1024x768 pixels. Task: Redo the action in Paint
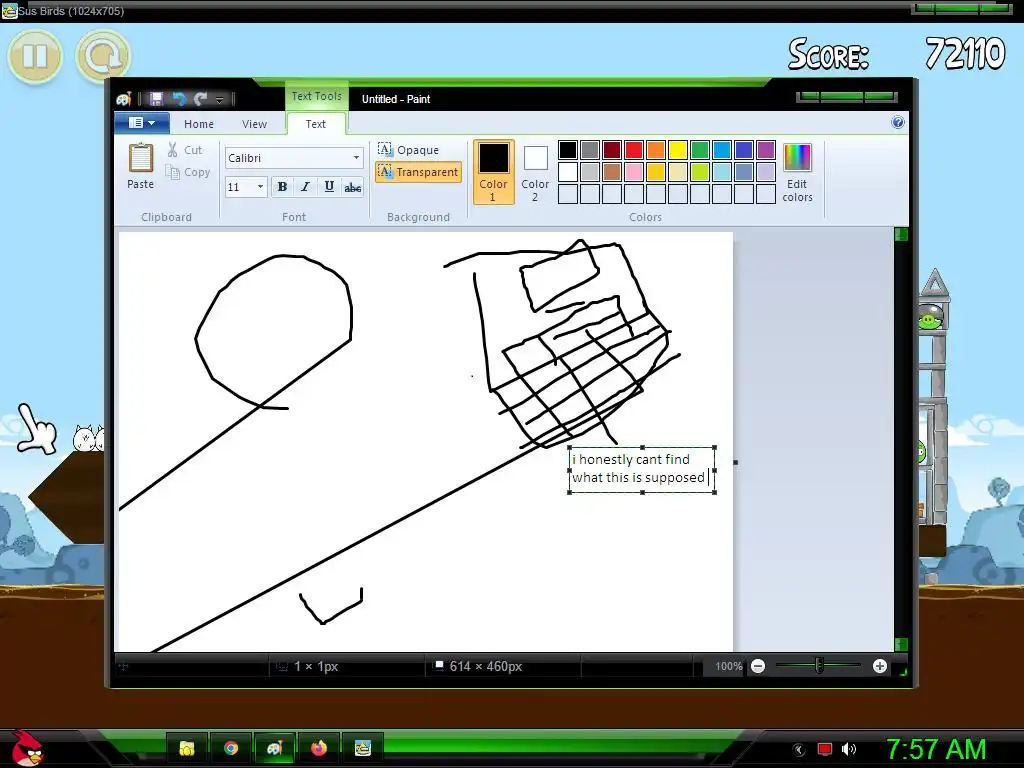pos(200,99)
